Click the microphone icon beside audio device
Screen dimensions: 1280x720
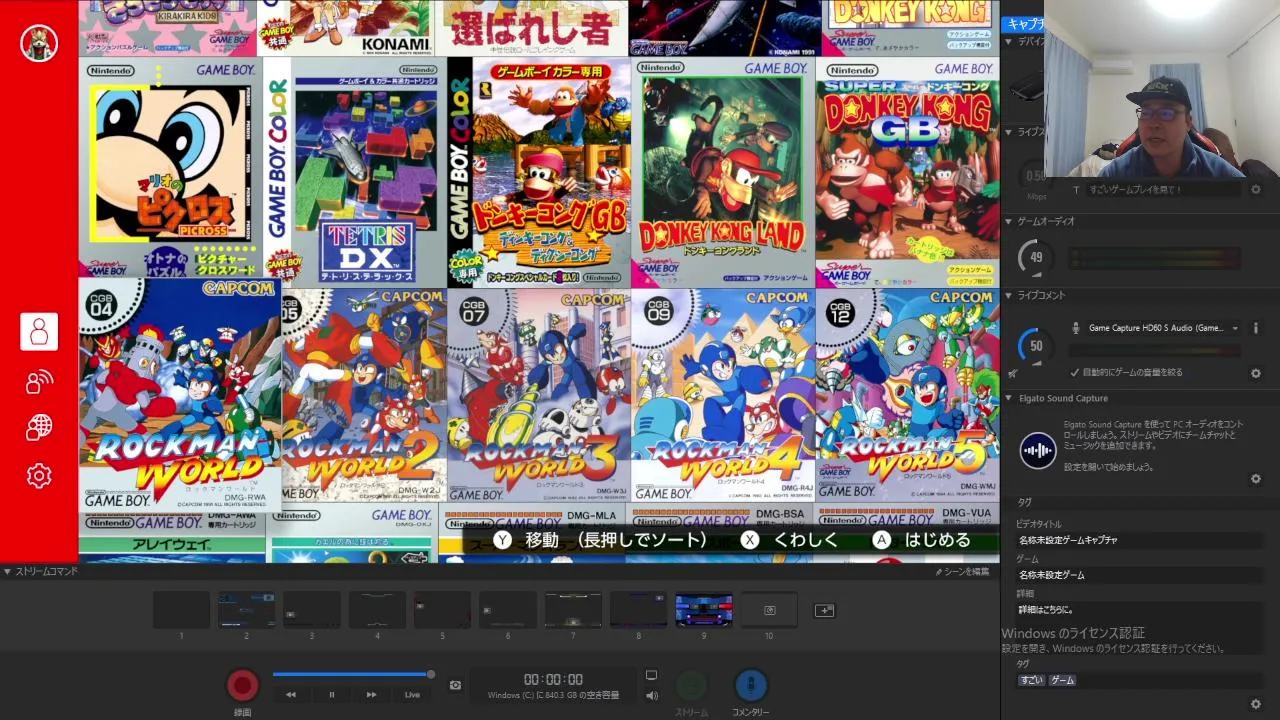(1077, 328)
